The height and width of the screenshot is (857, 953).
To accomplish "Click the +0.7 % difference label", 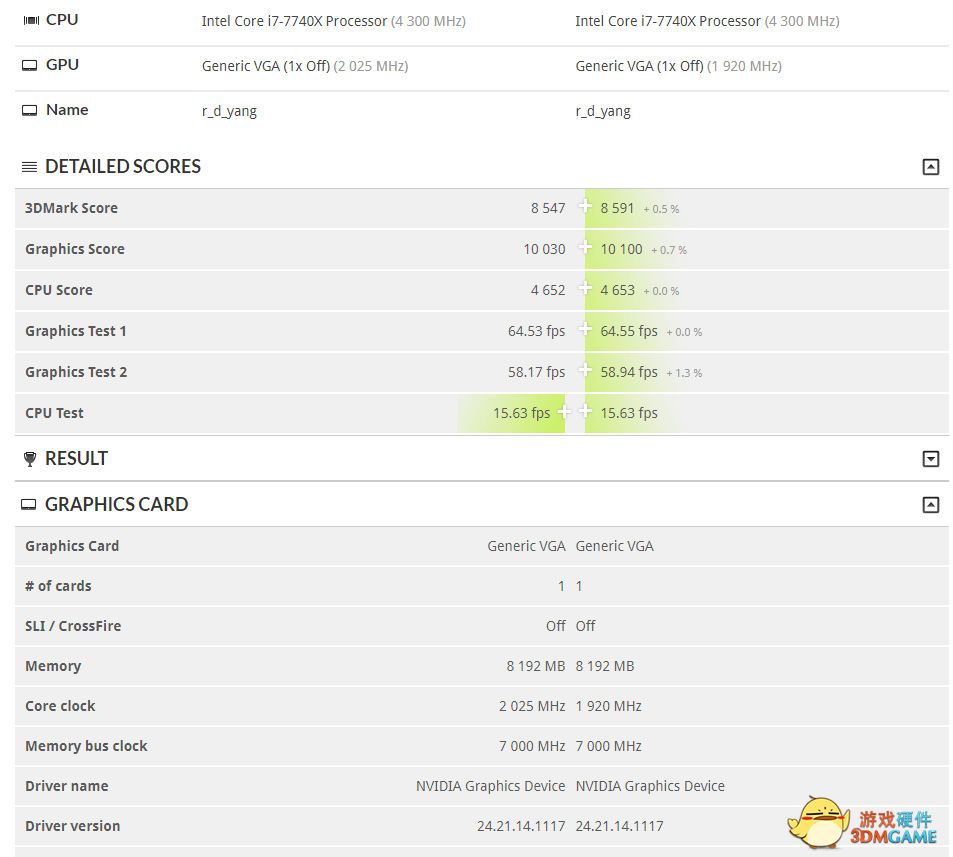I will 669,250.
